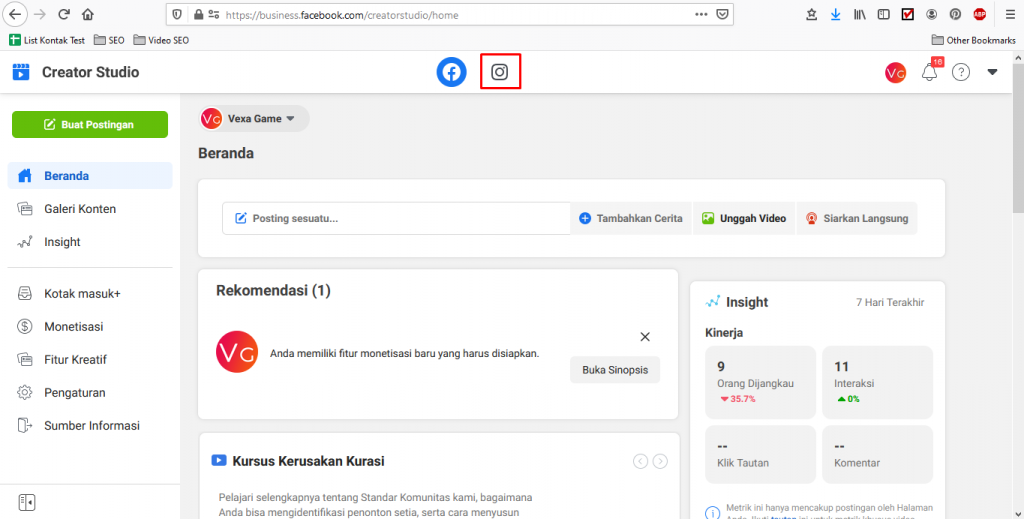Reload the page with the refresh icon
This screenshot has height=519, width=1024.
pyautogui.click(x=64, y=15)
